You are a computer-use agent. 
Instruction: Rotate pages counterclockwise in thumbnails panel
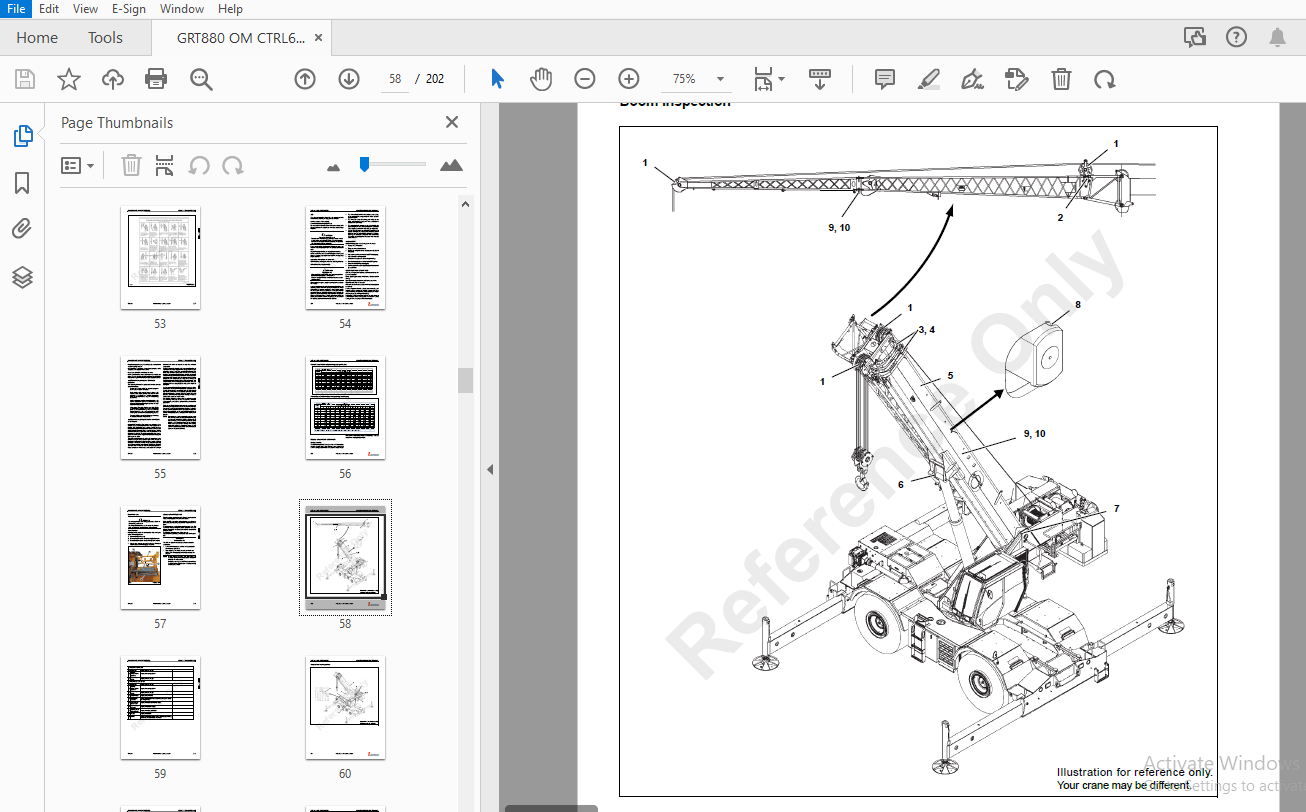[x=199, y=165]
